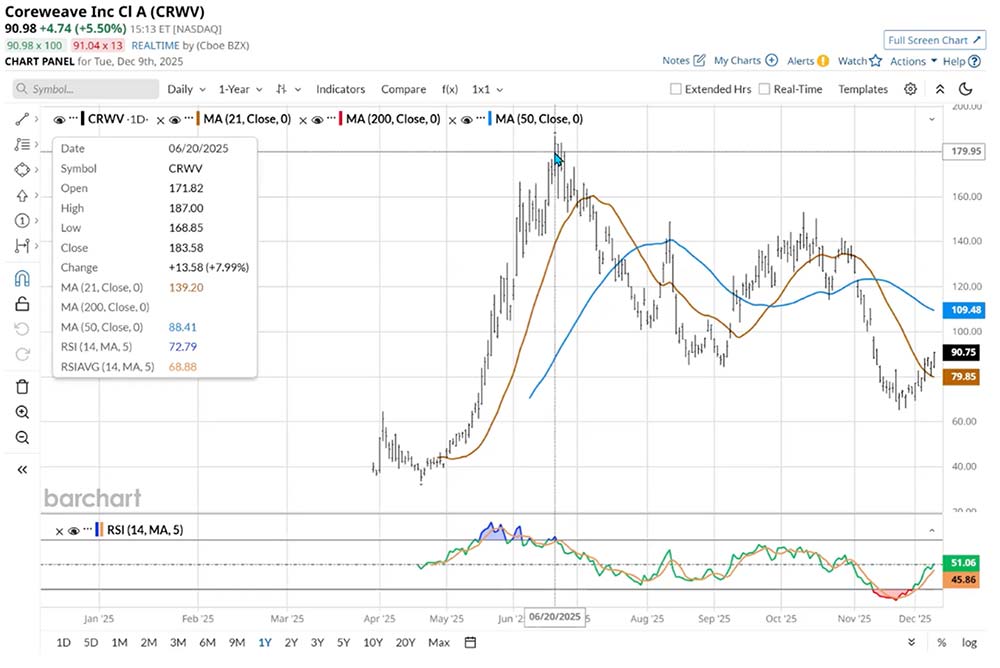The height and width of the screenshot is (668, 1000).
Task: Open the zoom-in chart tool
Action: [22, 412]
